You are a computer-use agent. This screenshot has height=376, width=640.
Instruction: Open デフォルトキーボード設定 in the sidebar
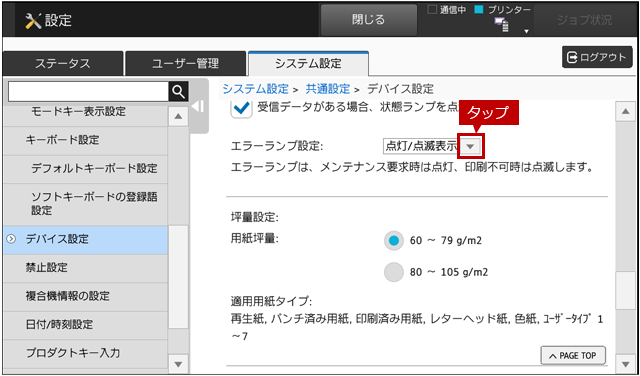coord(85,169)
